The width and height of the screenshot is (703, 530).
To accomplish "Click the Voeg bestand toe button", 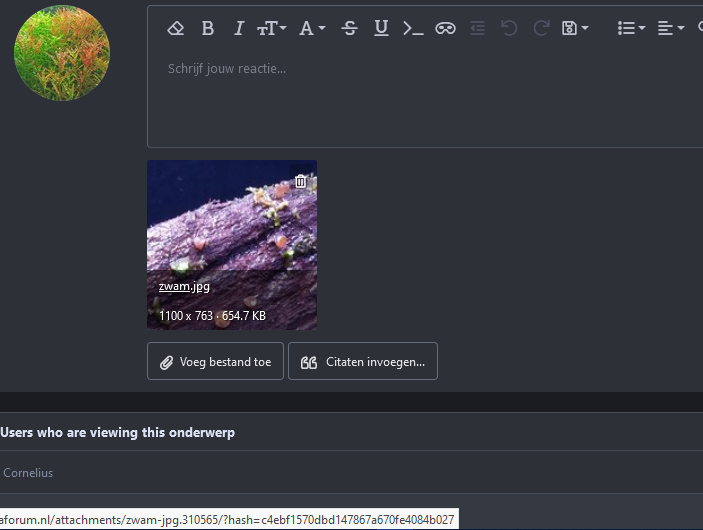I will tap(215, 361).
